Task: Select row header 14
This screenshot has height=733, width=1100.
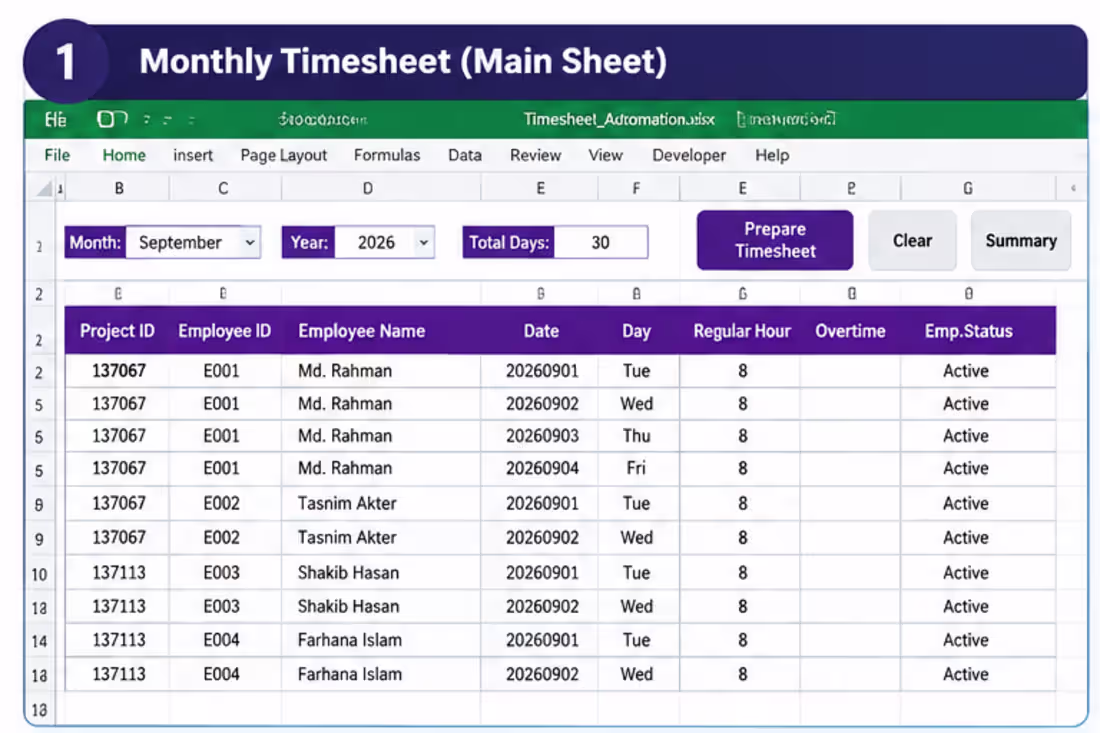Action: click(x=39, y=641)
